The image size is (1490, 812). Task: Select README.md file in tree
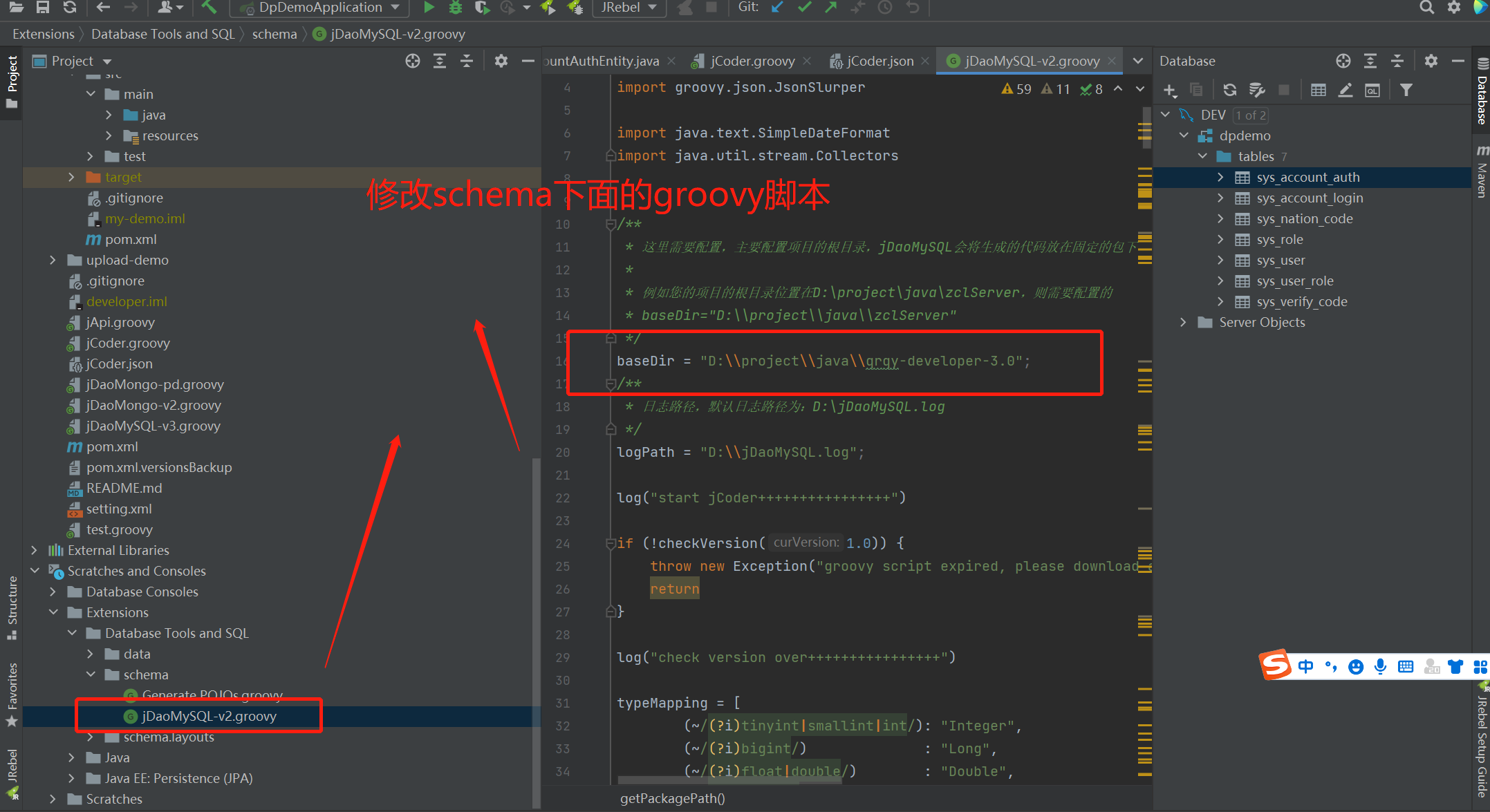click(124, 488)
